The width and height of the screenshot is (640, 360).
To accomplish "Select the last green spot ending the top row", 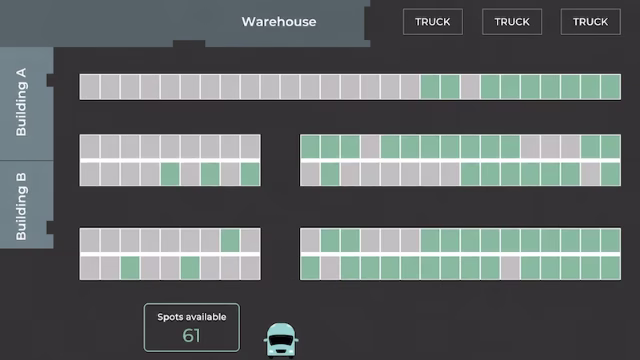I will coord(611,87).
